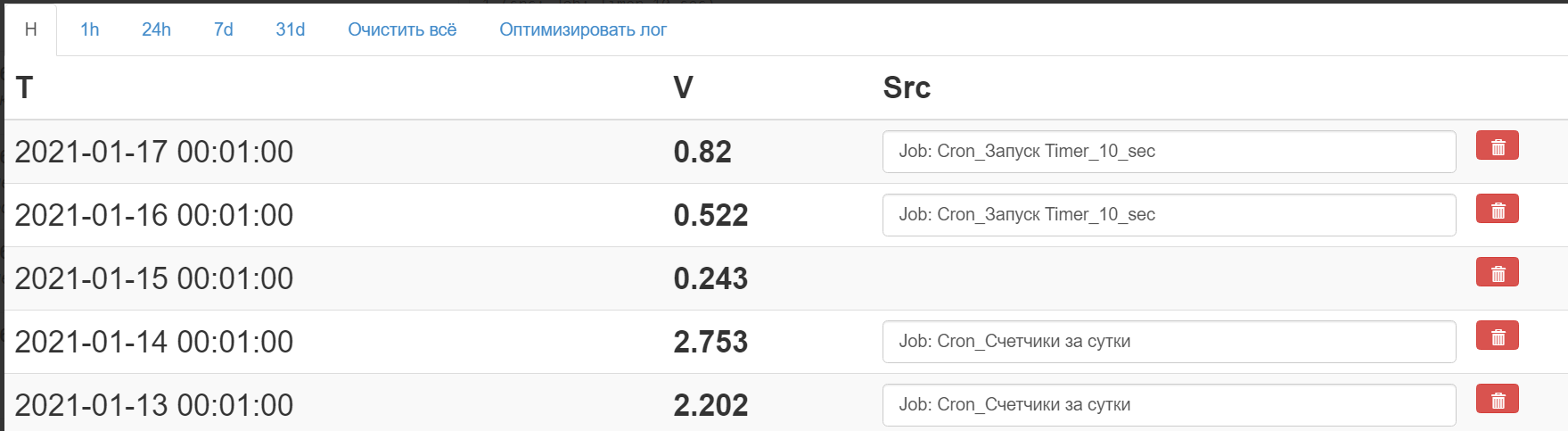This screenshot has width=1568, height=431.
Task: Focus the Src field for 2021-01-17
Action: click(x=1168, y=152)
